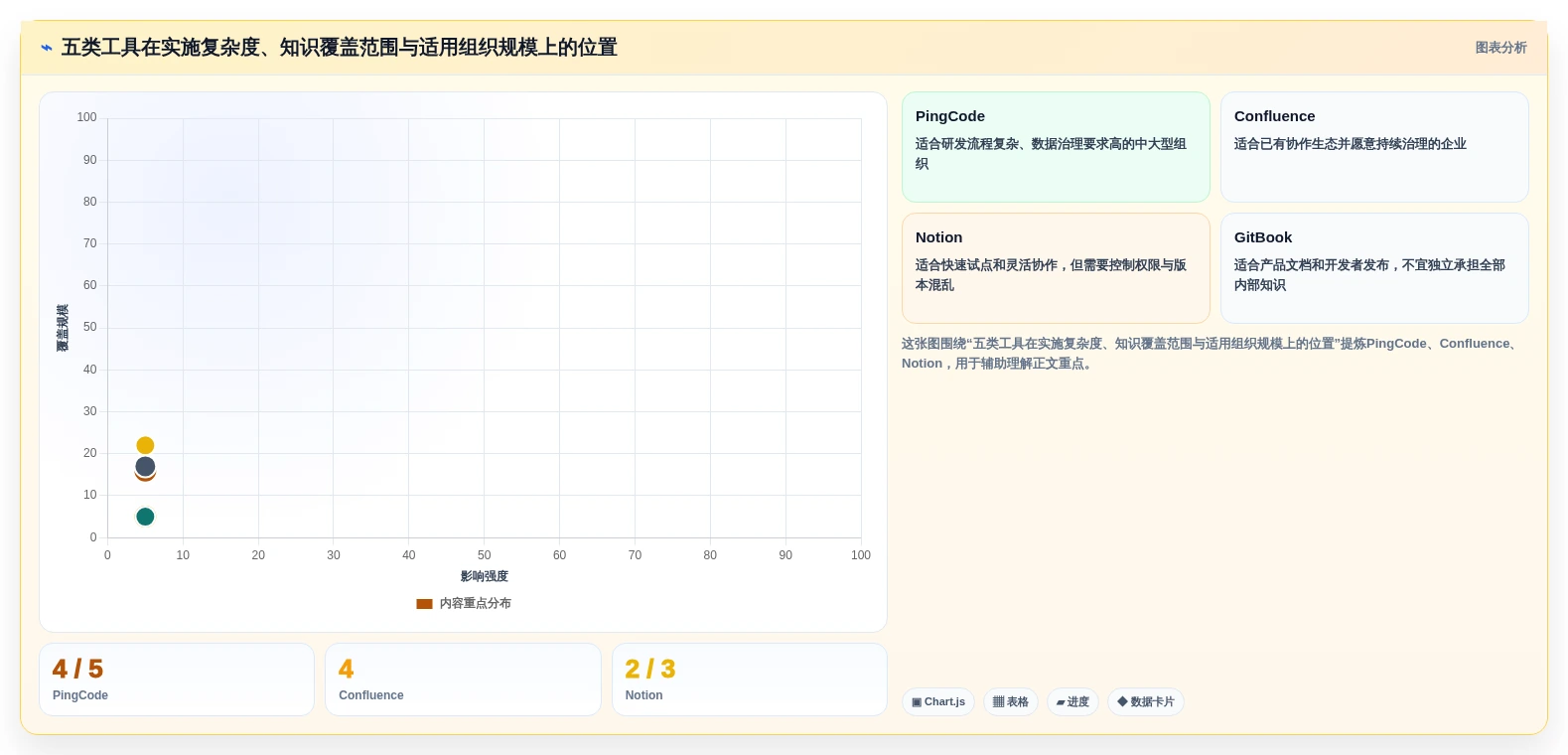
Task: Click the chart heading 五类工具在实施复杂度
Action: pos(340,48)
